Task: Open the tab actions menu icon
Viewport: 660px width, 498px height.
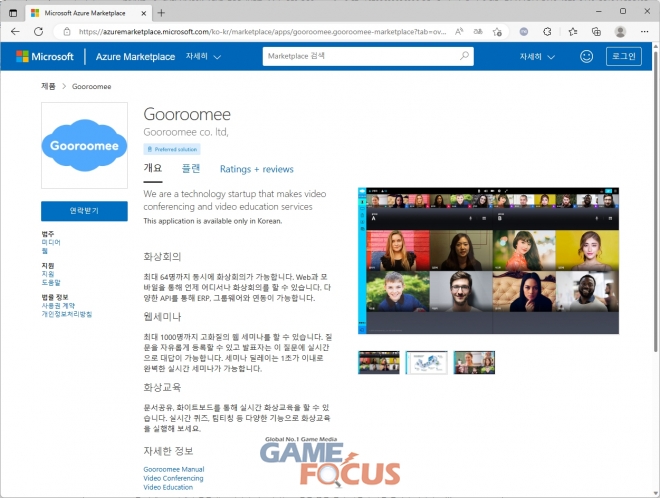Action: click(13, 13)
